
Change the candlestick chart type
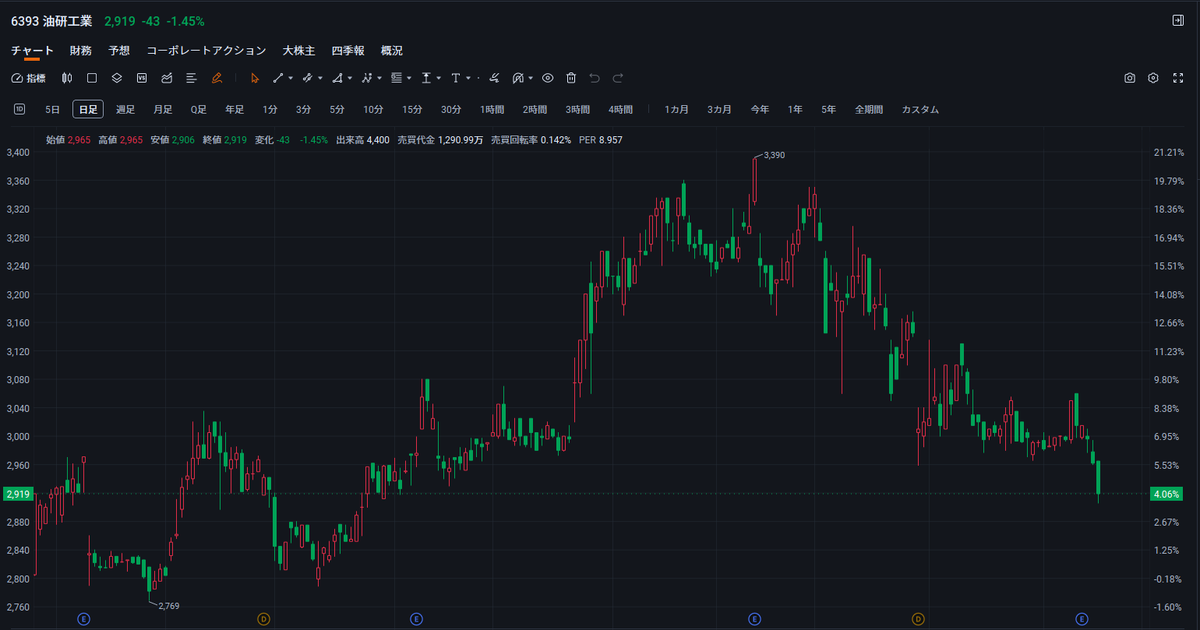tap(67, 78)
